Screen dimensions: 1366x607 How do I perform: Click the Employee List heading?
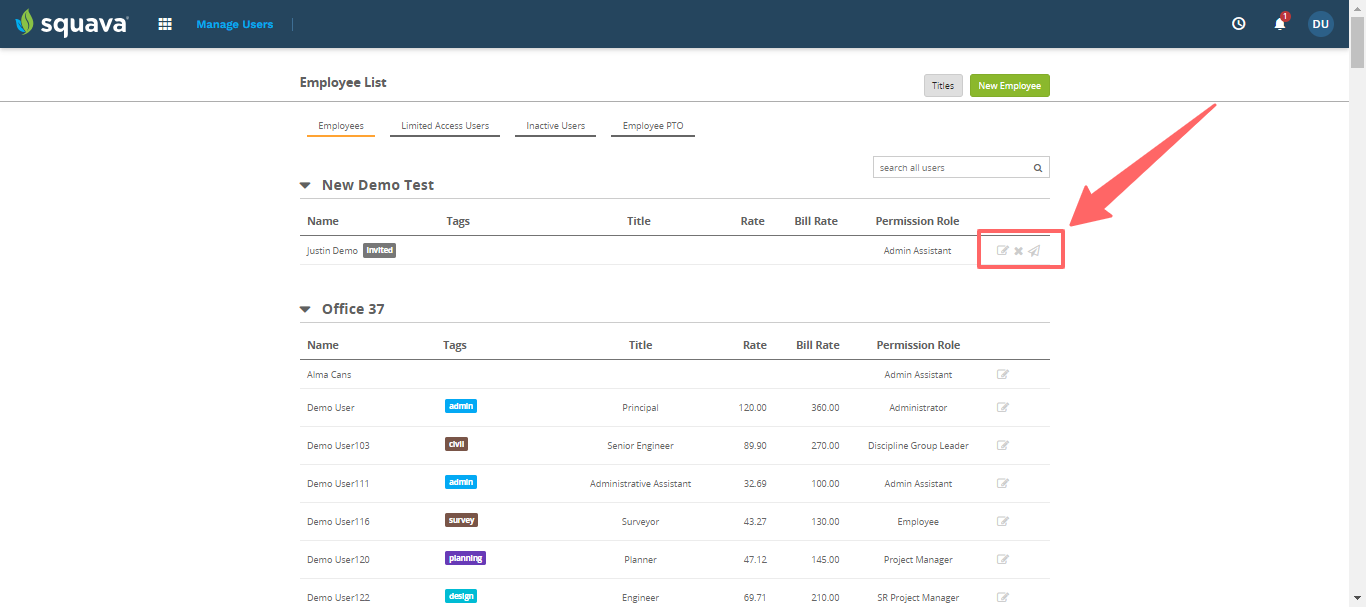pos(343,82)
